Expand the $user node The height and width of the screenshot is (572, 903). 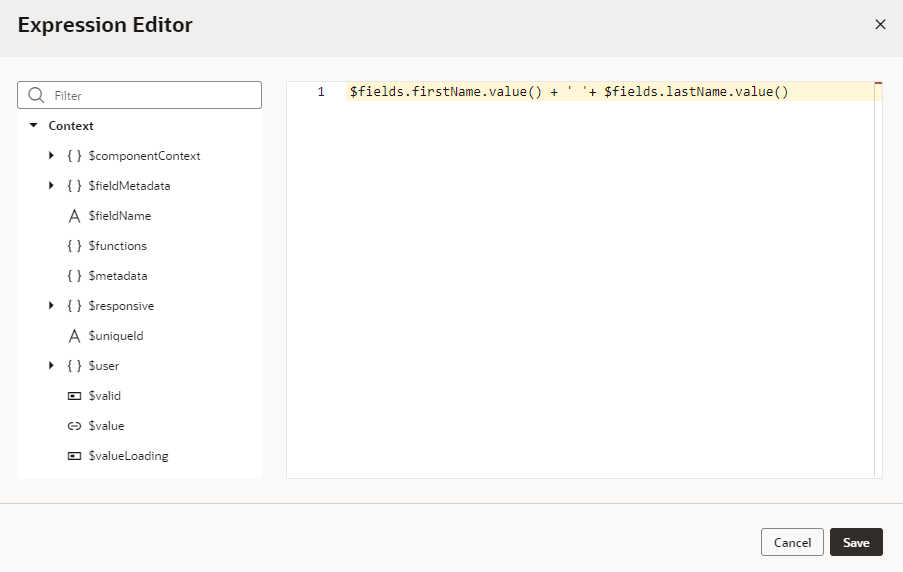tap(51, 366)
